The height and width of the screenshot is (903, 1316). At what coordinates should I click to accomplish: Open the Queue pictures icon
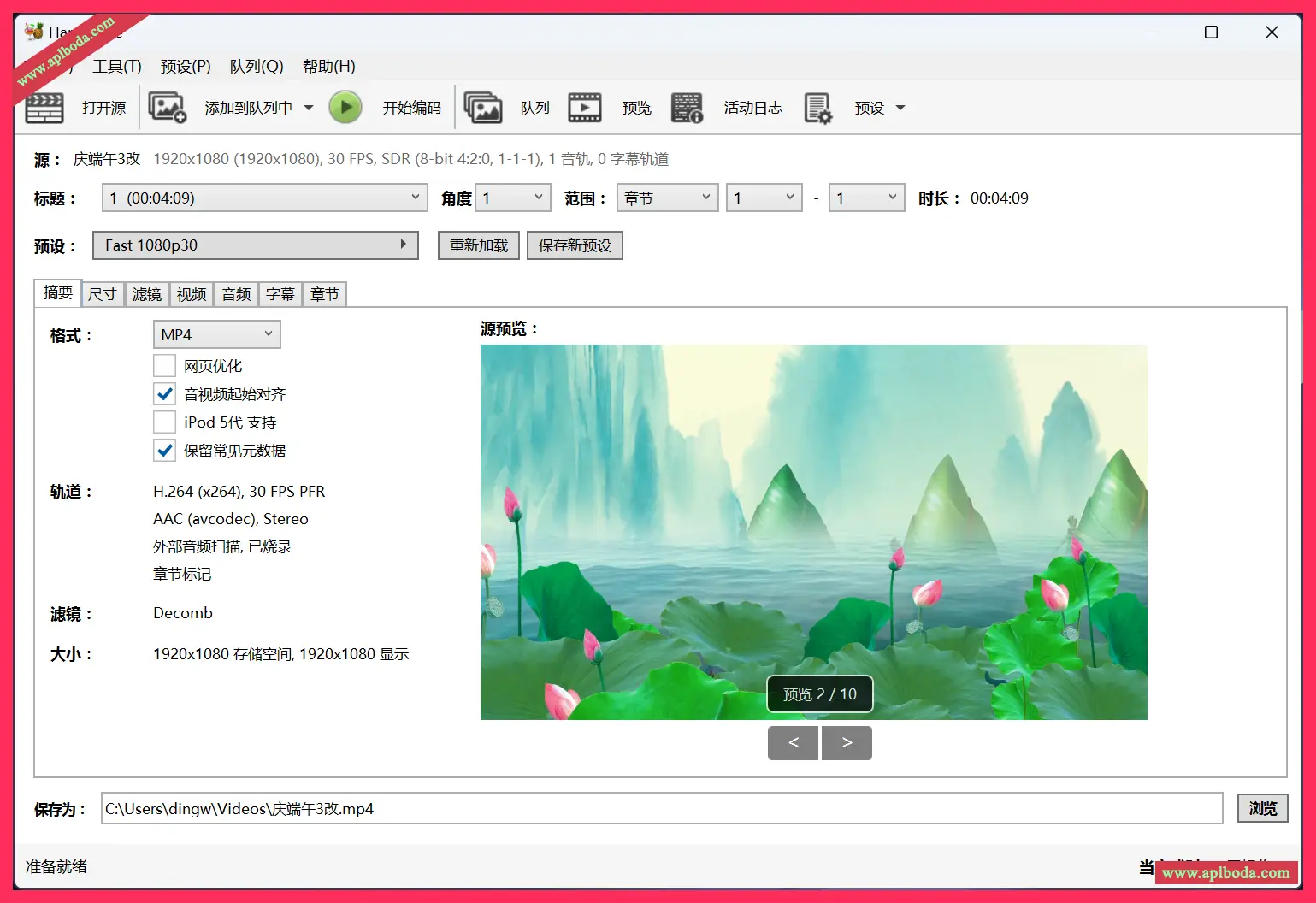[482, 108]
